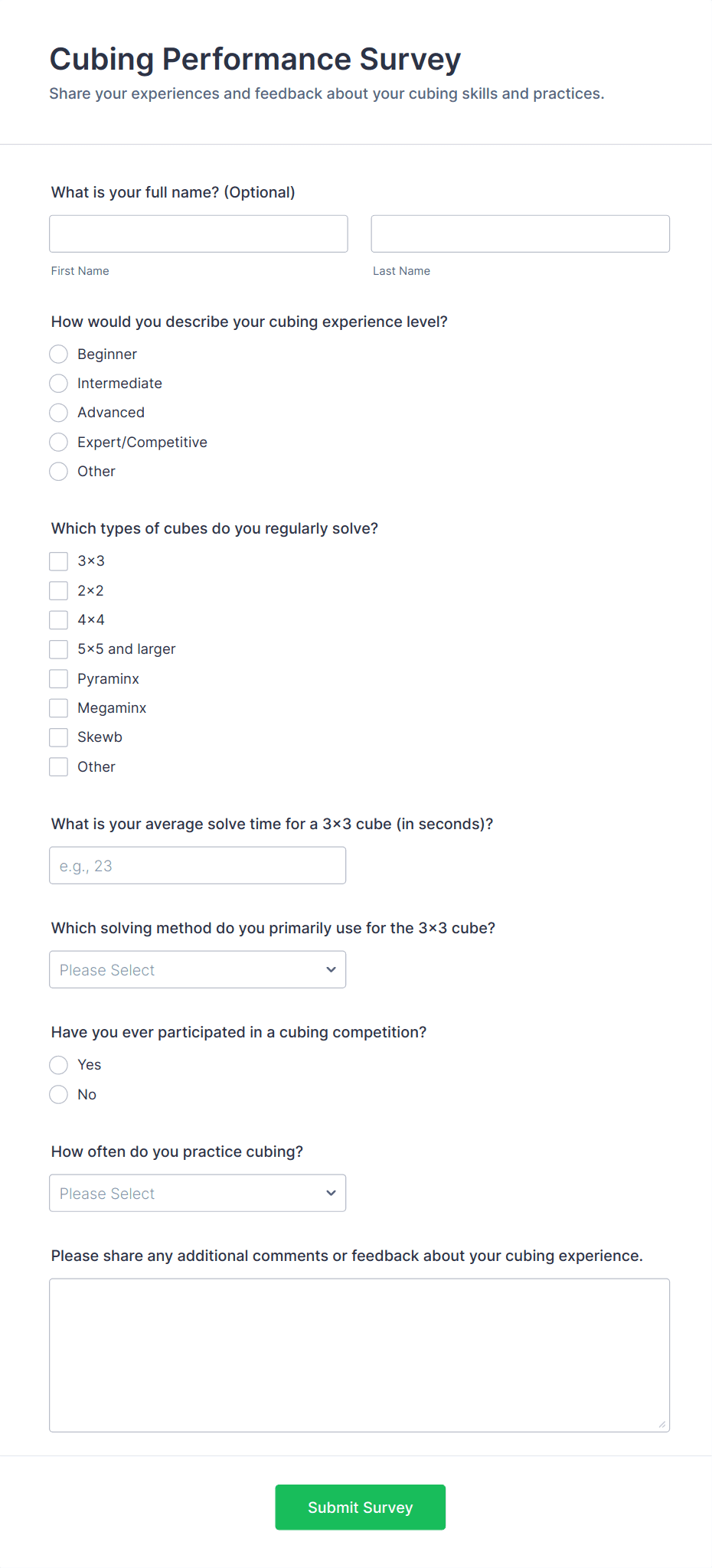Viewport: 712px width, 1568px height.
Task: Select No for competition participation
Action: (x=59, y=1094)
